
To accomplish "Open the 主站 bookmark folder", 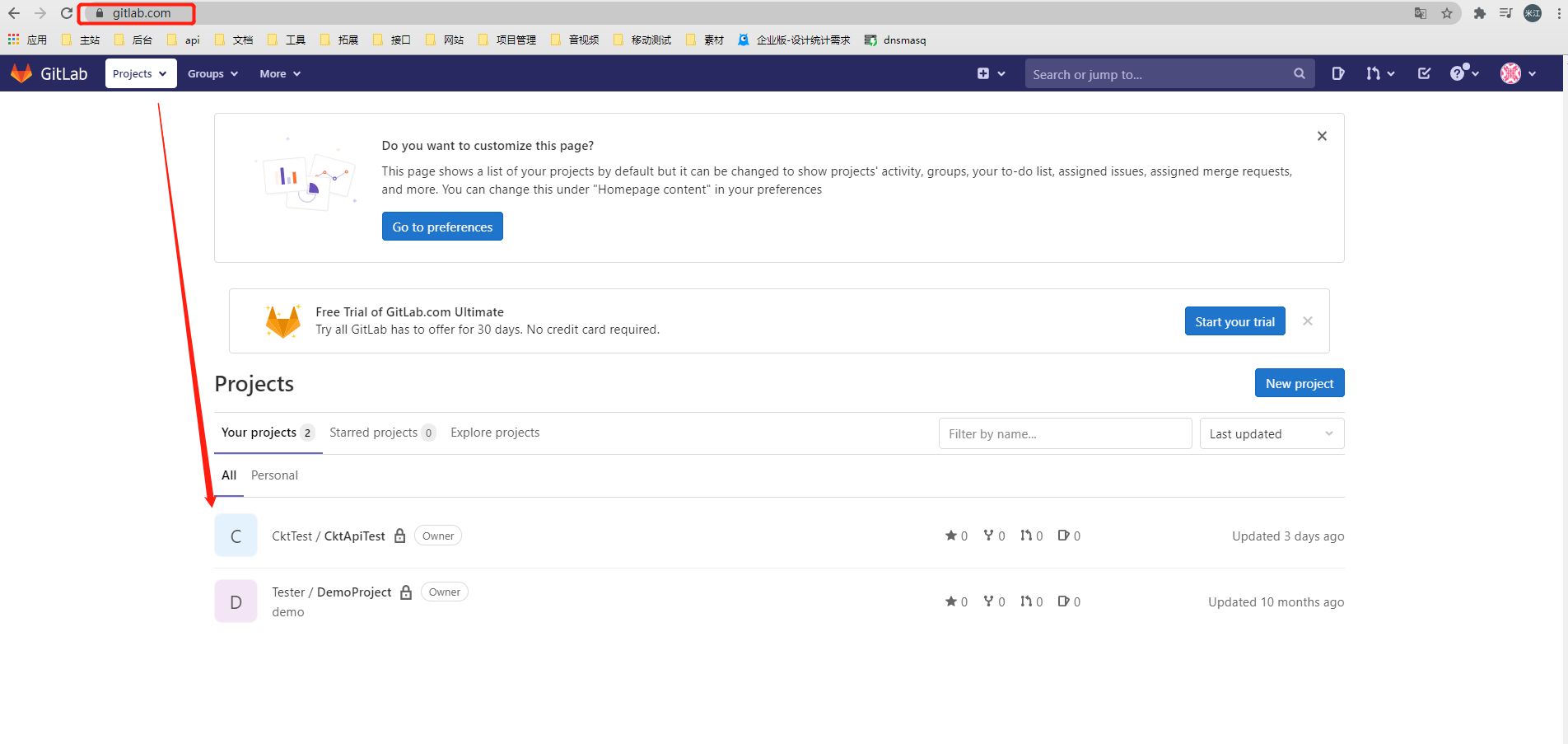I will [x=81, y=40].
